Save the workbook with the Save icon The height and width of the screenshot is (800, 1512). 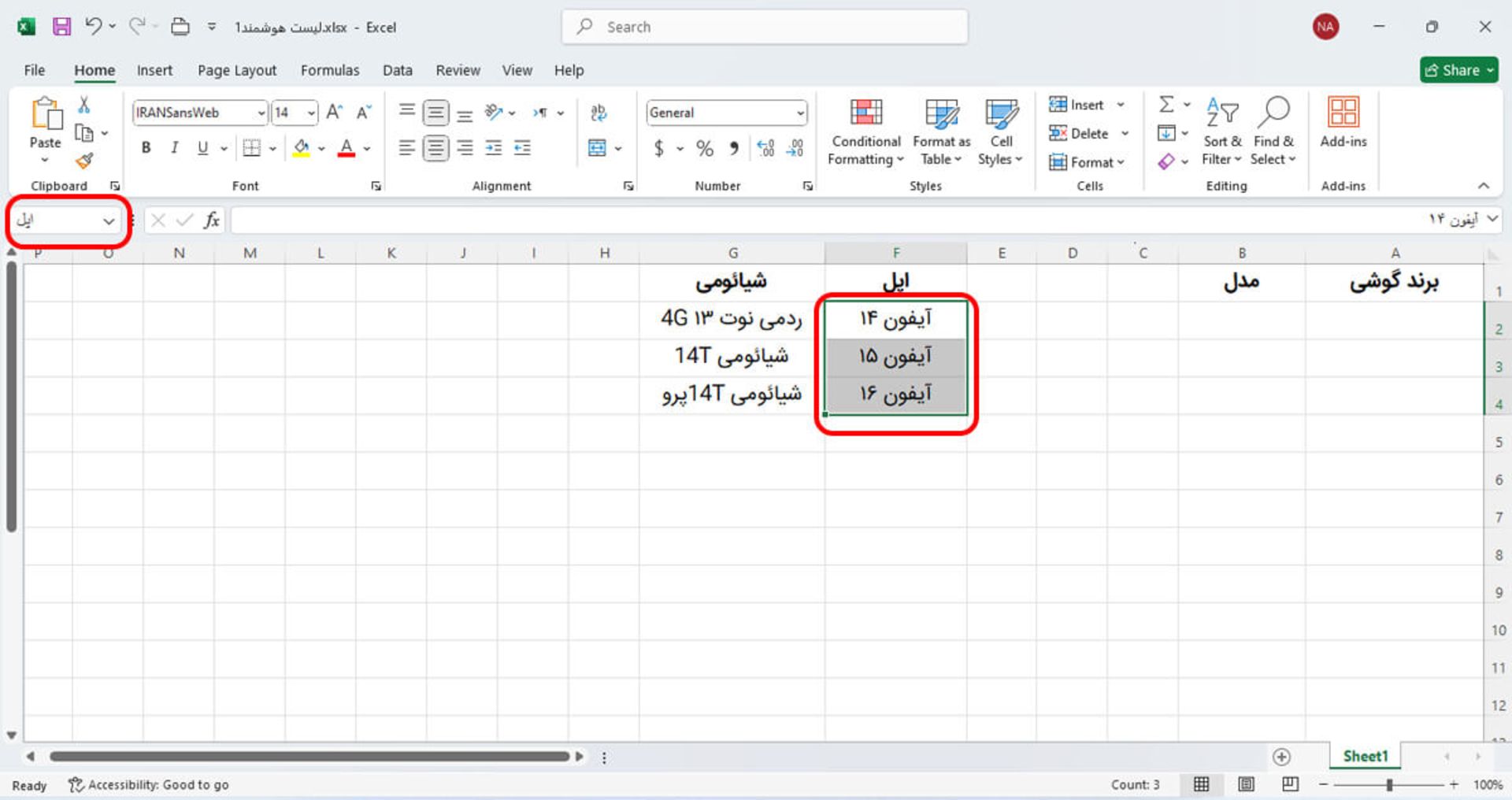pyautogui.click(x=61, y=27)
